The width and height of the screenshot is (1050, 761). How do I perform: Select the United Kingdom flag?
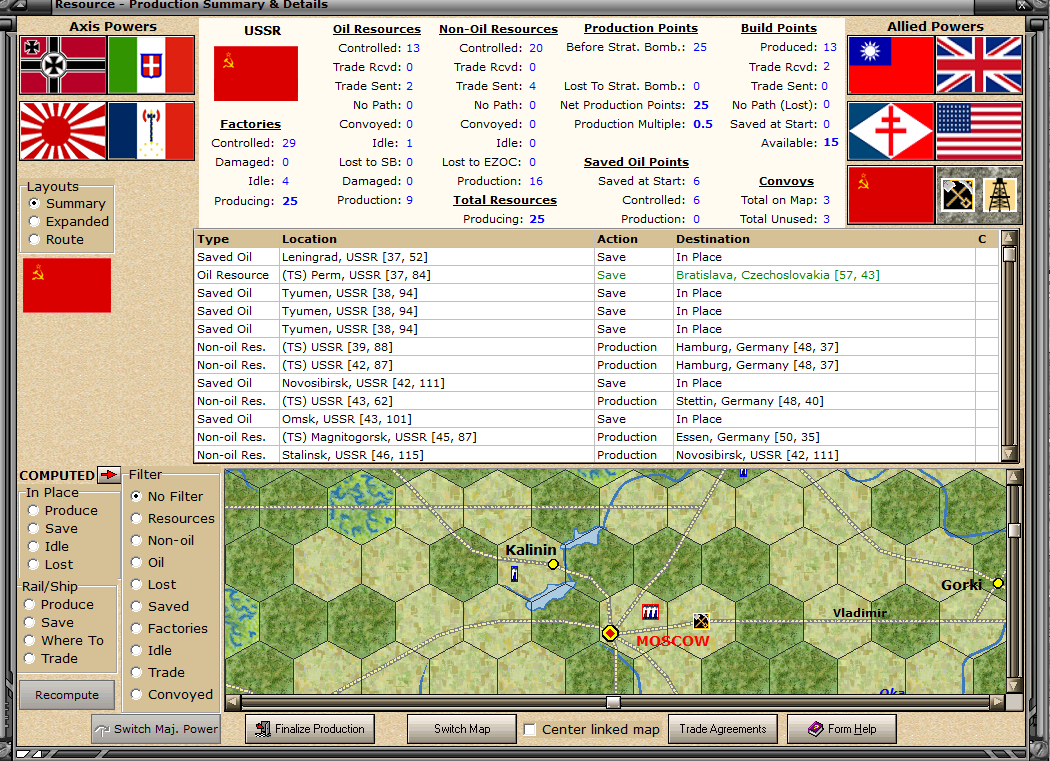point(979,65)
